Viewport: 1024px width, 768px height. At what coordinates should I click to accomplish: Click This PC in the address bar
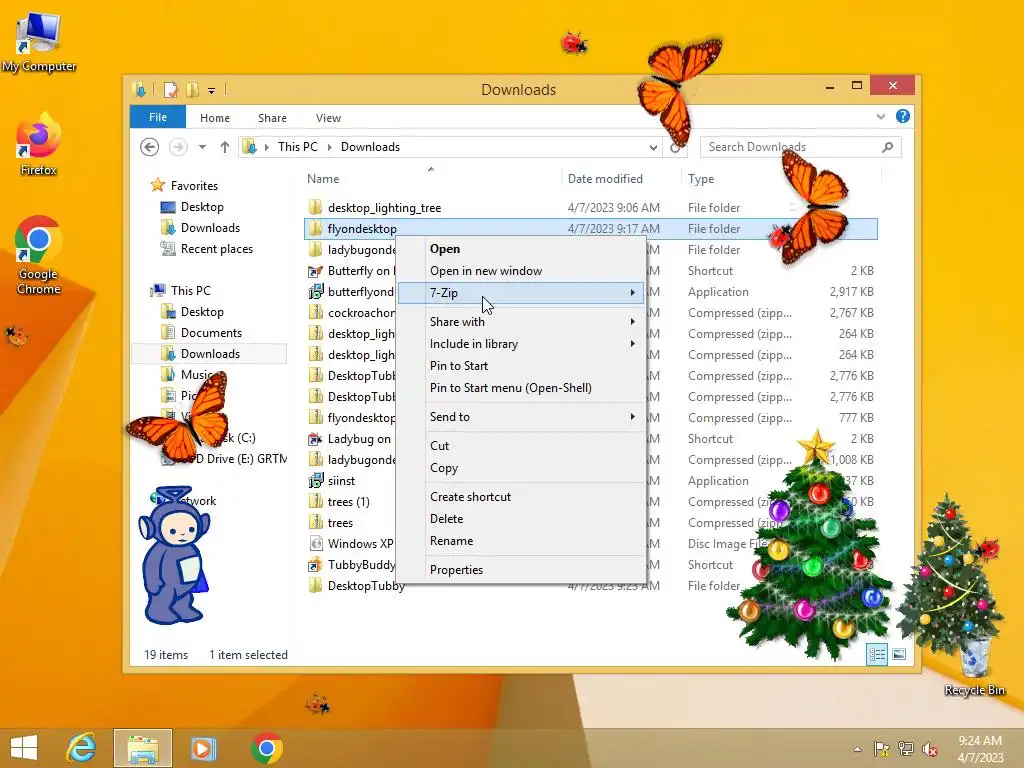tap(298, 147)
